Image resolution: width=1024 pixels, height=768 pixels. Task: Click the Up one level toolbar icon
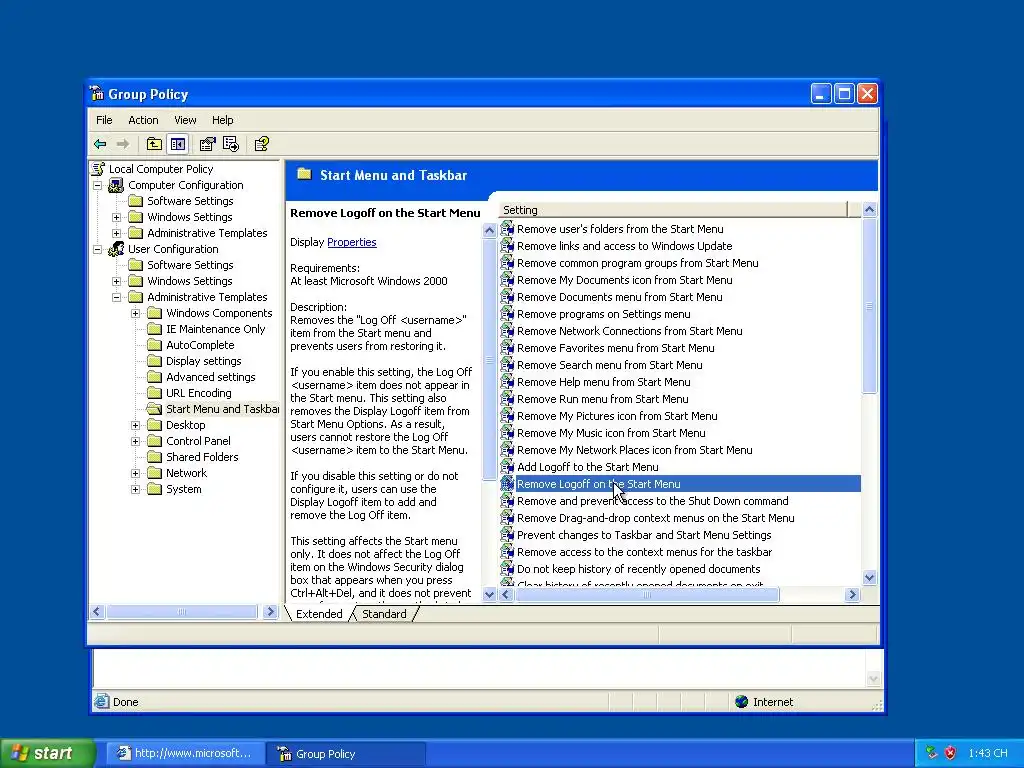click(154, 144)
